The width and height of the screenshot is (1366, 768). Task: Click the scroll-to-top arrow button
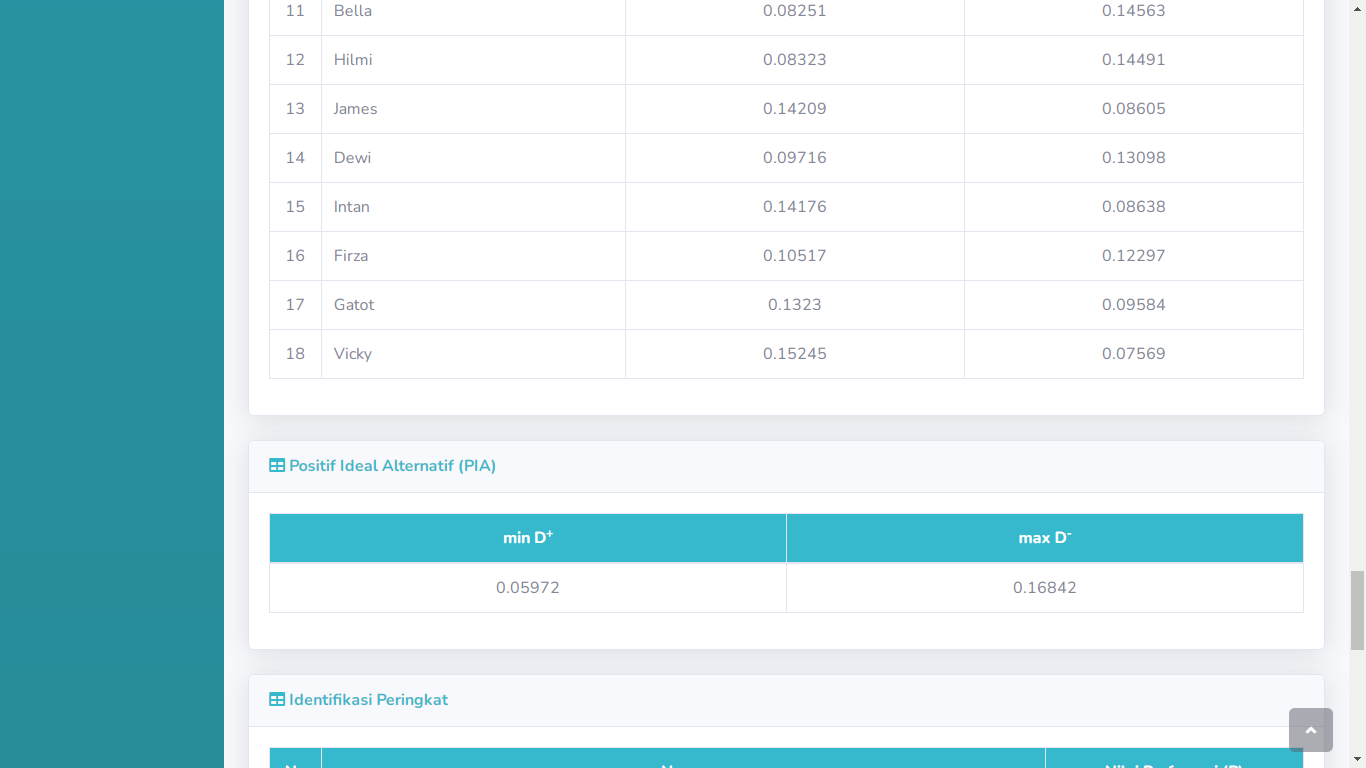pyautogui.click(x=1310, y=730)
